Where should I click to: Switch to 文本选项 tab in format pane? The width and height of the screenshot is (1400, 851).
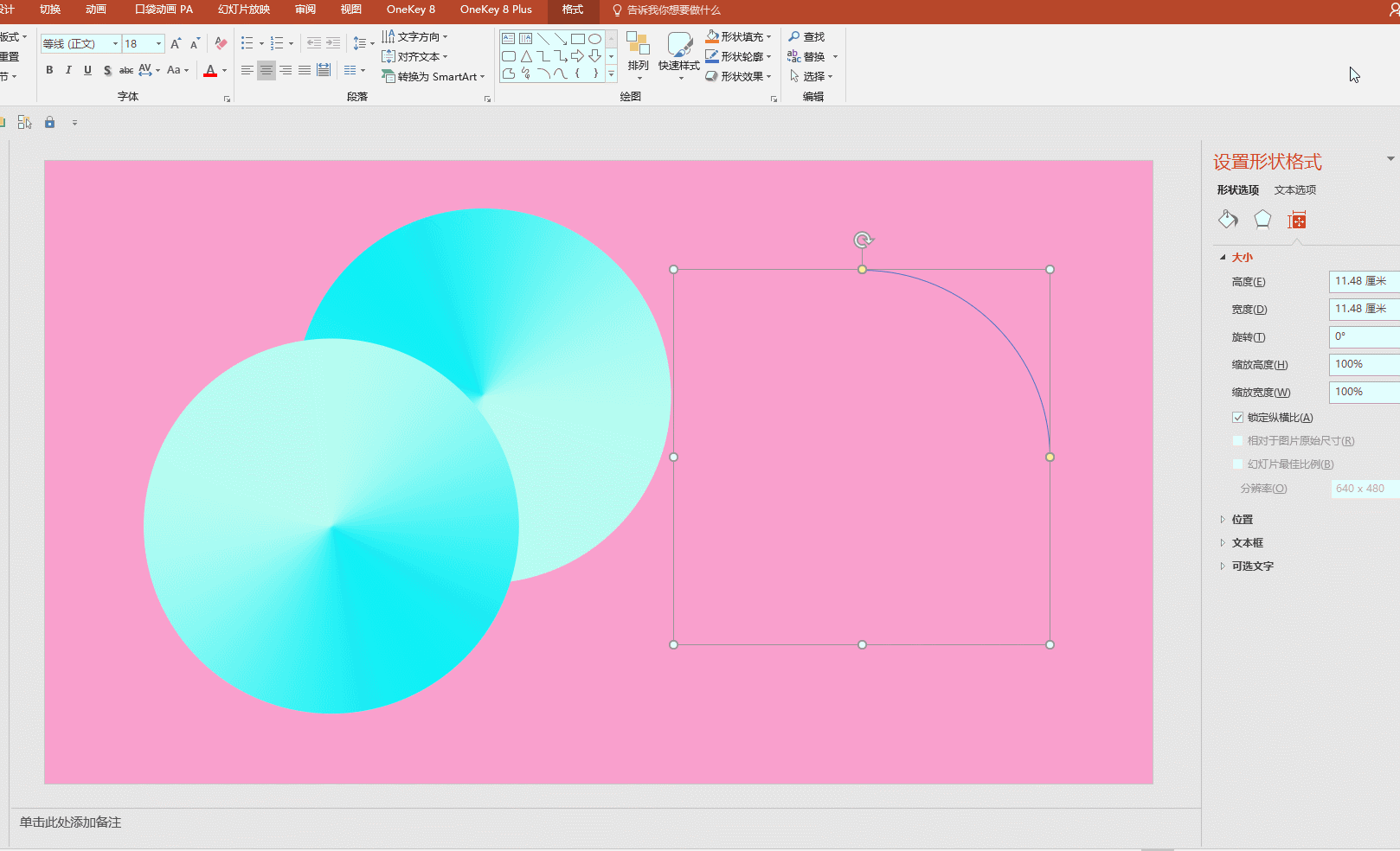click(x=1294, y=190)
